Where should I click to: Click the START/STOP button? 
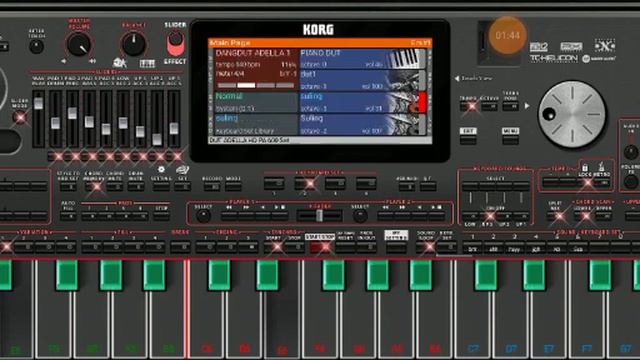pyautogui.click(x=320, y=247)
